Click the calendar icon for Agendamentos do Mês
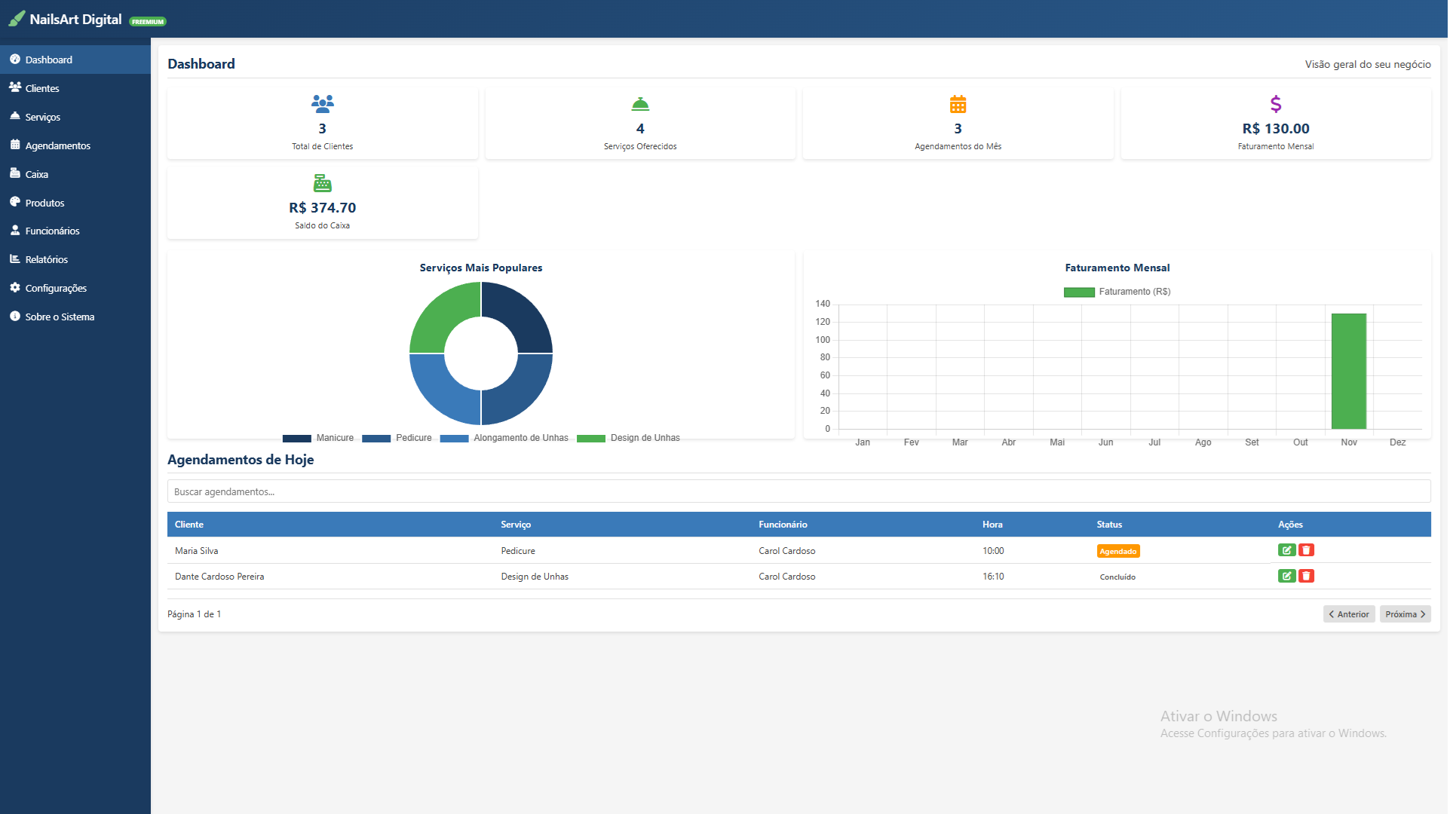The height and width of the screenshot is (814, 1456). coord(958,104)
